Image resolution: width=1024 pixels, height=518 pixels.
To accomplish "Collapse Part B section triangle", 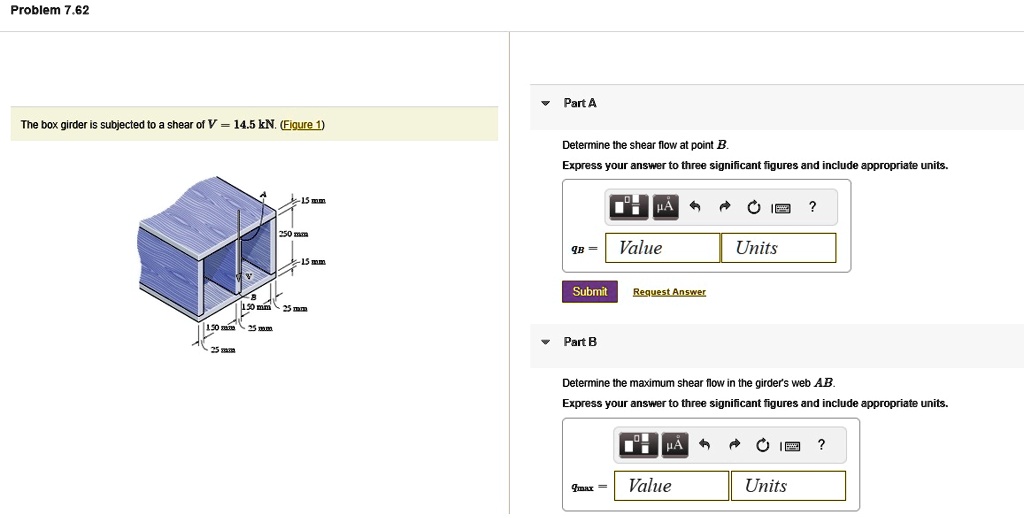I will click(x=545, y=342).
